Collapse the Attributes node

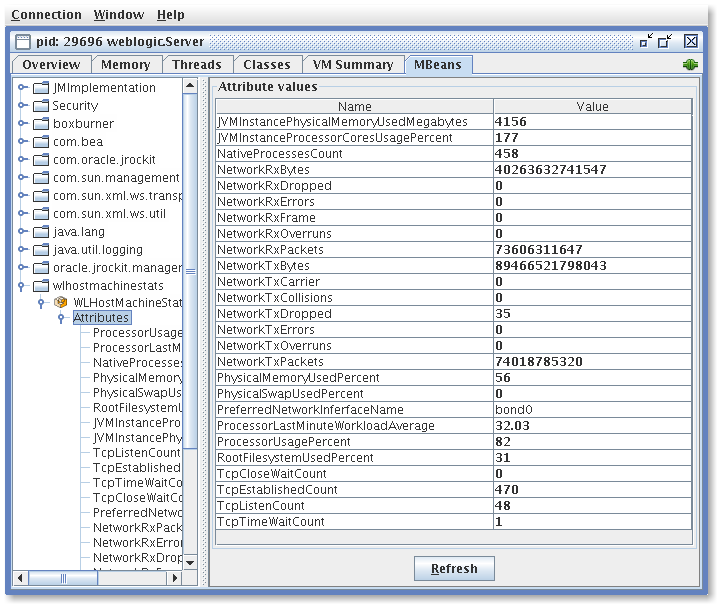click(x=61, y=318)
